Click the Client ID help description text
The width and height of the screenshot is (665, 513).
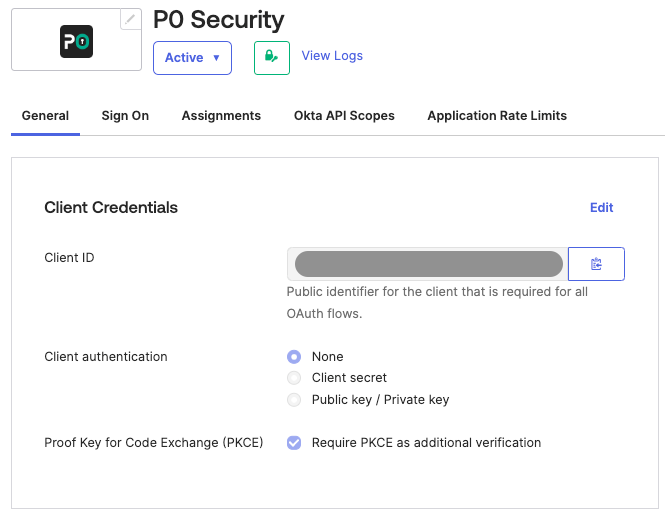coord(437,302)
